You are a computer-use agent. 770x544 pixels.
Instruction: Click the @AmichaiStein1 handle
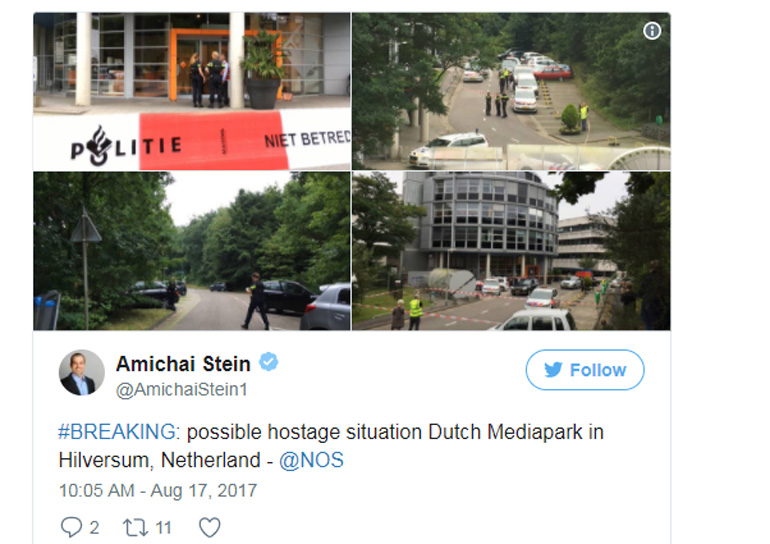[x=181, y=390]
